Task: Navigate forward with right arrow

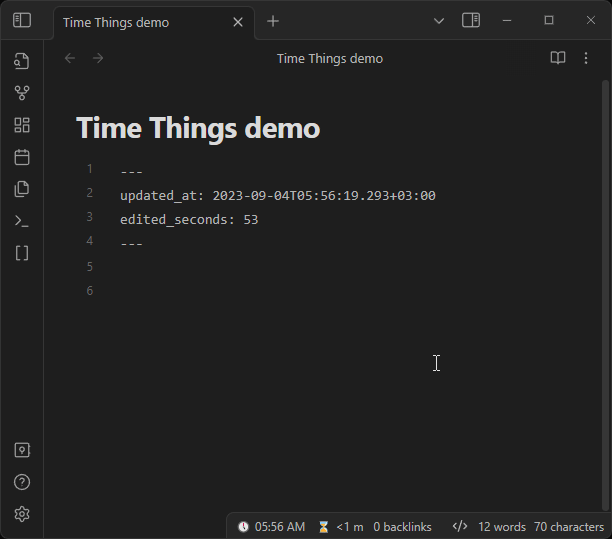Action: coord(98,58)
